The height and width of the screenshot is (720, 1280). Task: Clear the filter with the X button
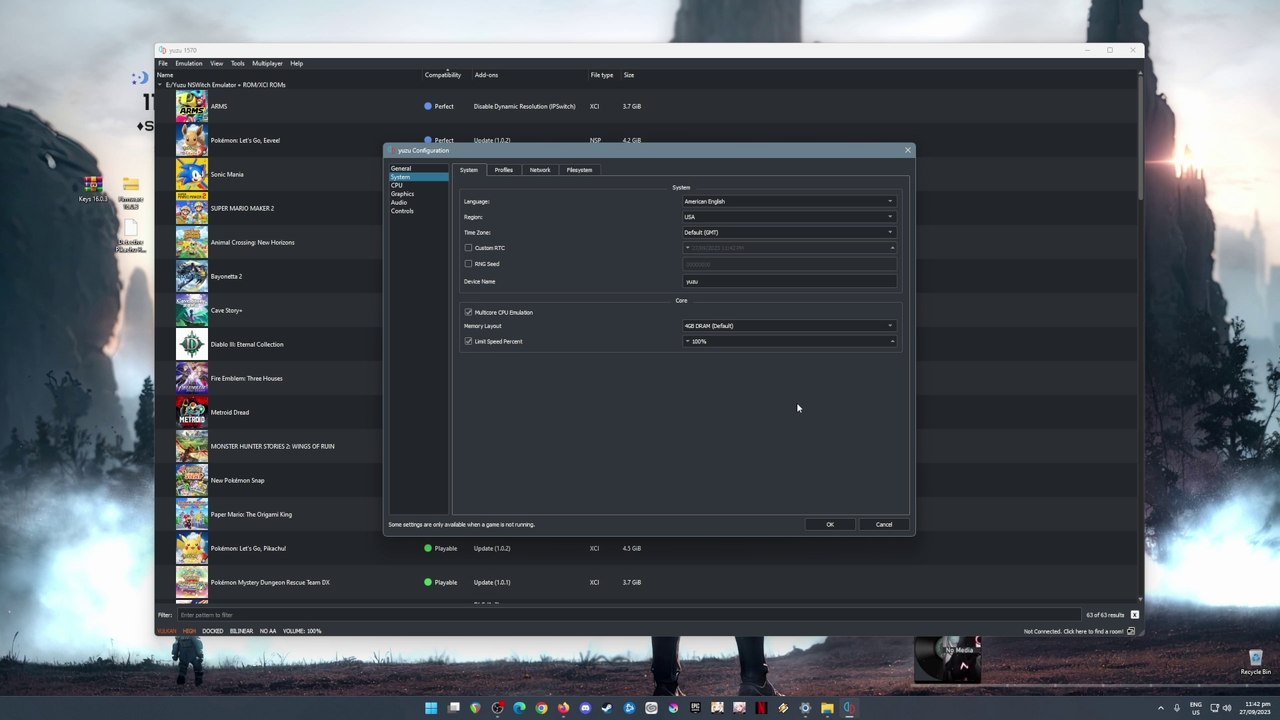[x=1134, y=615]
